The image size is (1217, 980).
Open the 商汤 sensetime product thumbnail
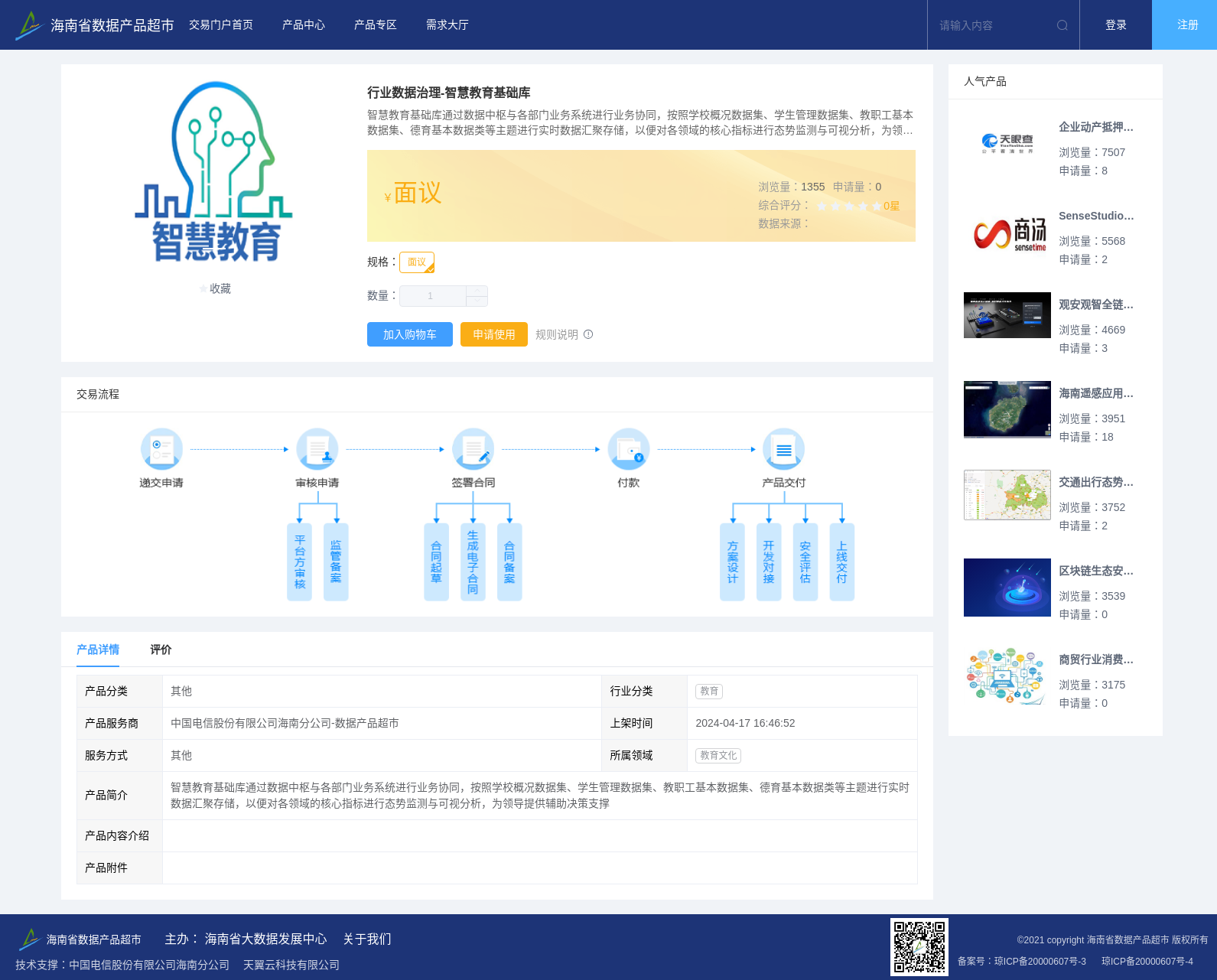1007,233
